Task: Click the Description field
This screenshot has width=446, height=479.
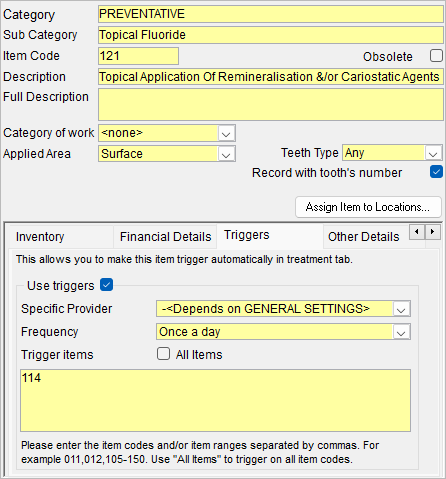Action: (x=271, y=77)
